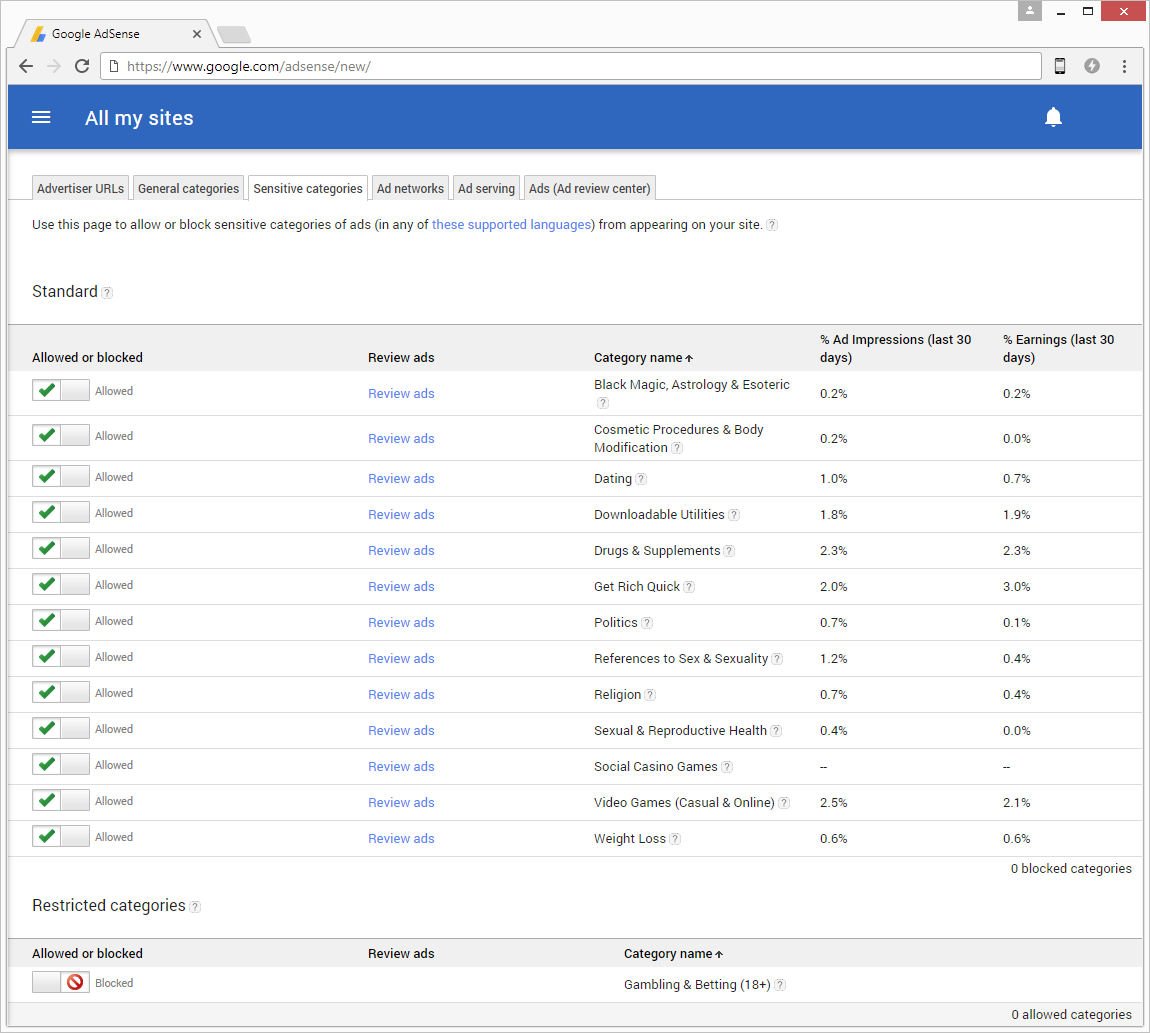Click help icon next to Downloadable Utilities
The image size is (1150, 1033).
pos(733,515)
